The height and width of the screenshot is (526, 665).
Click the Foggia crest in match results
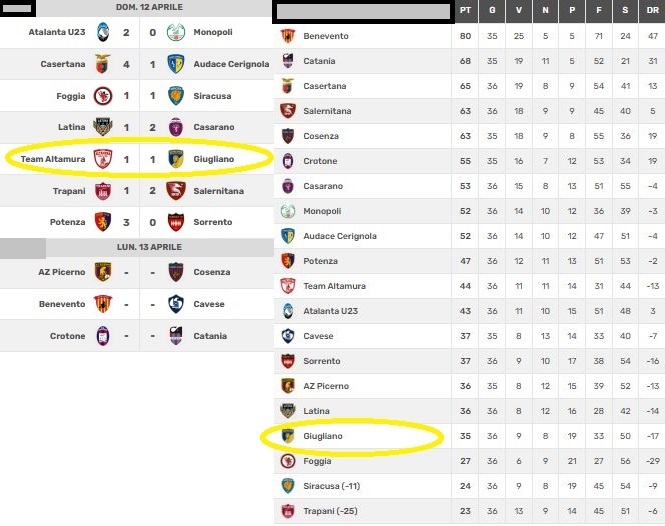point(101,96)
